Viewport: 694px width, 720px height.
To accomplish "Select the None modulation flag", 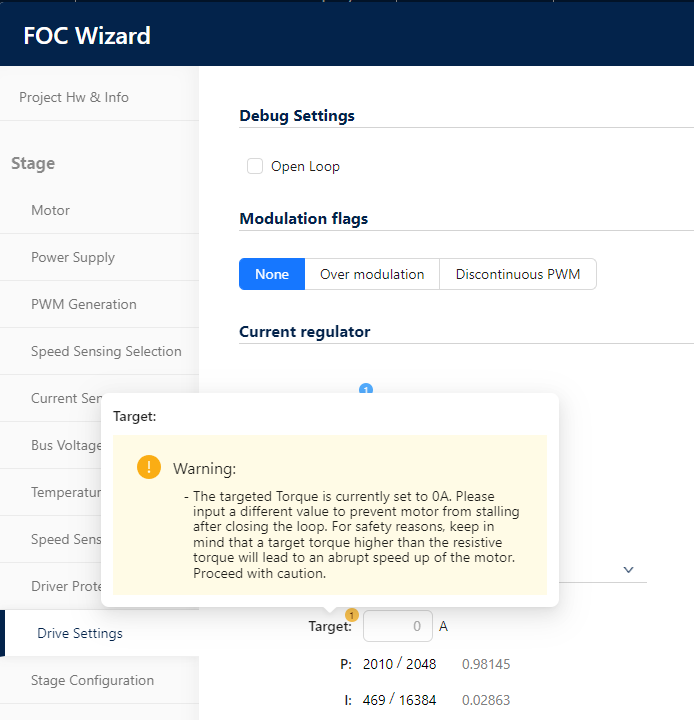I will 272,274.
